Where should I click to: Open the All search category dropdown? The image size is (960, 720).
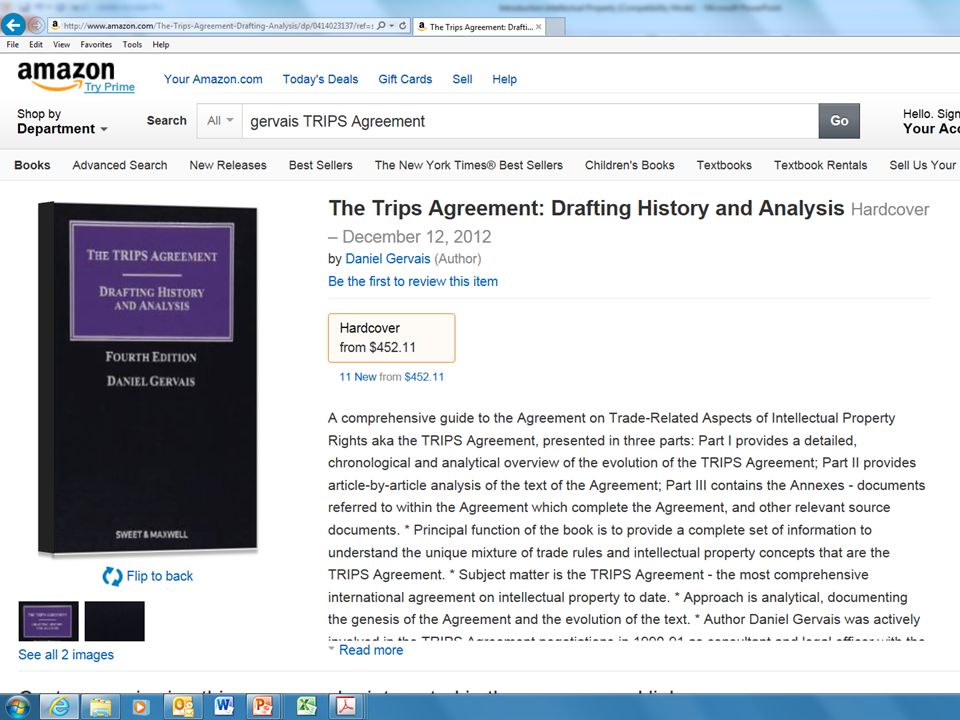220,121
